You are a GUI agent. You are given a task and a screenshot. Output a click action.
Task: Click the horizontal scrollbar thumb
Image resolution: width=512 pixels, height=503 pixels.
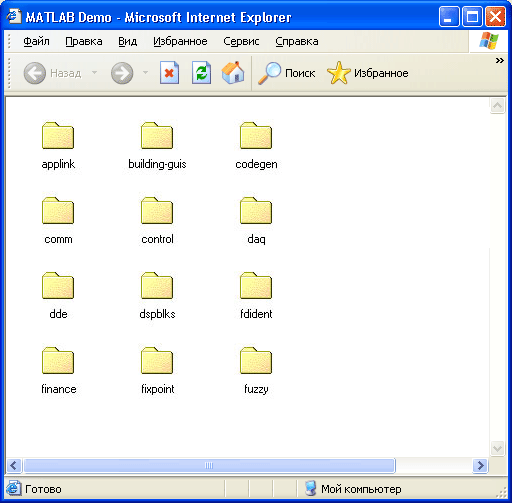pos(209,465)
